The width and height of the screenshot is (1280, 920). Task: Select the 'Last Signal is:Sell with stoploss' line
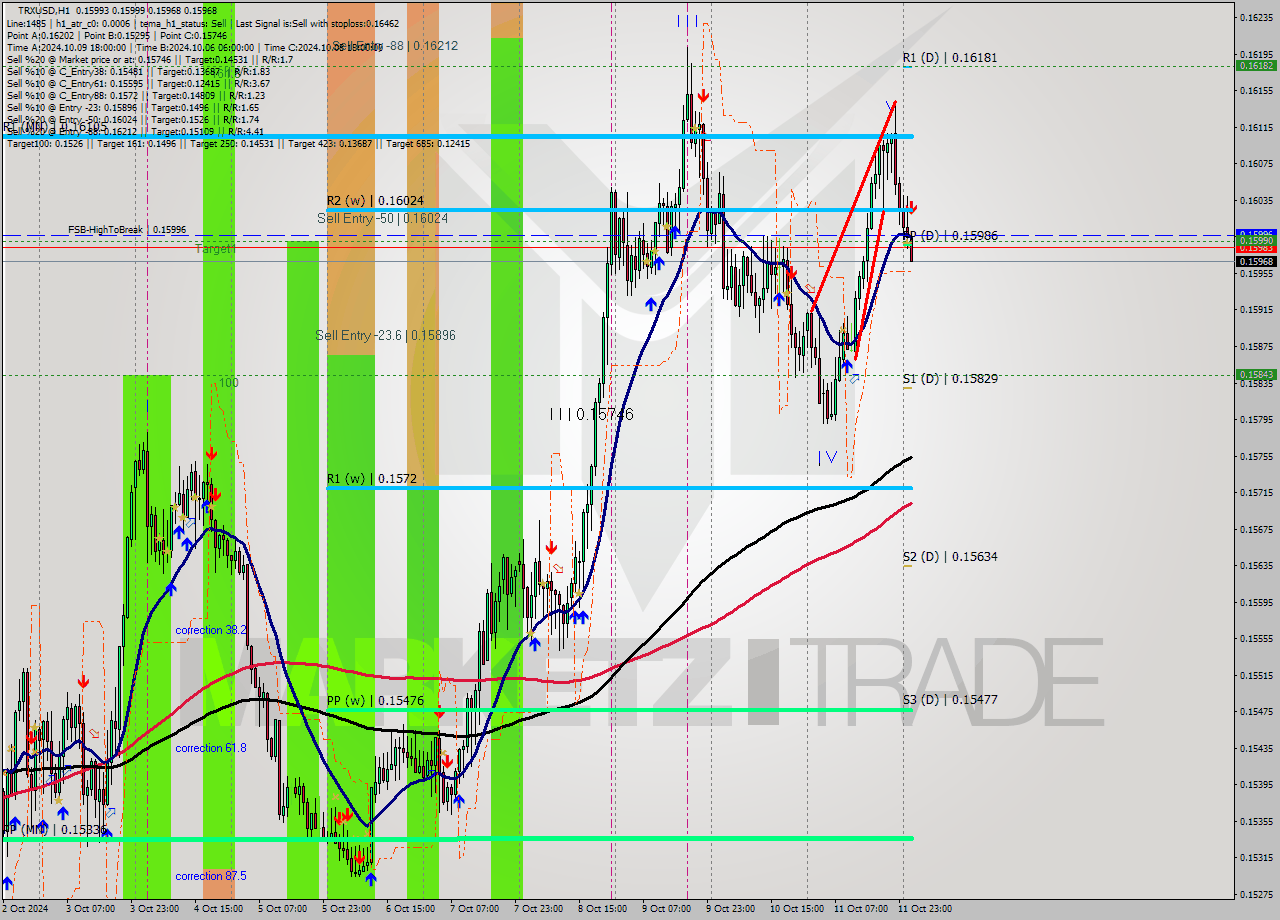pyautogui.click(x=317, y=22)
